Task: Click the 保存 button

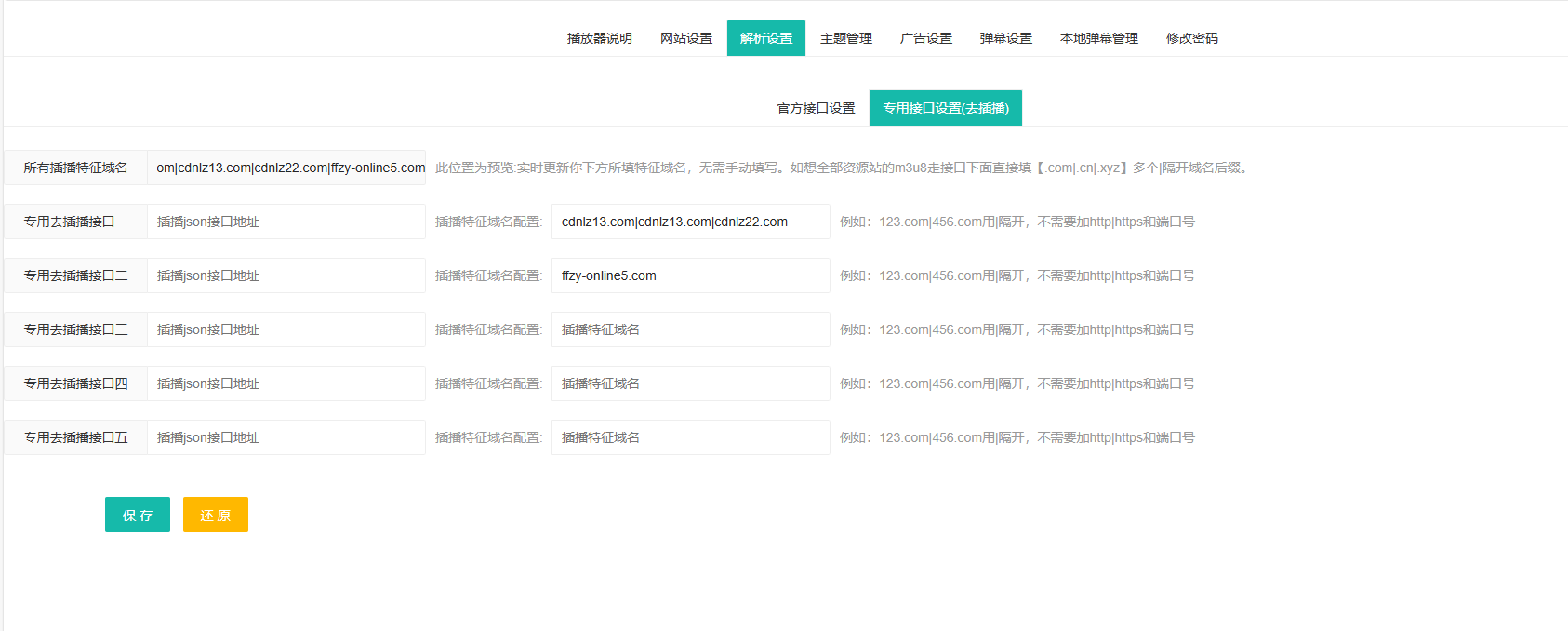Action: [x=138, y=515]
